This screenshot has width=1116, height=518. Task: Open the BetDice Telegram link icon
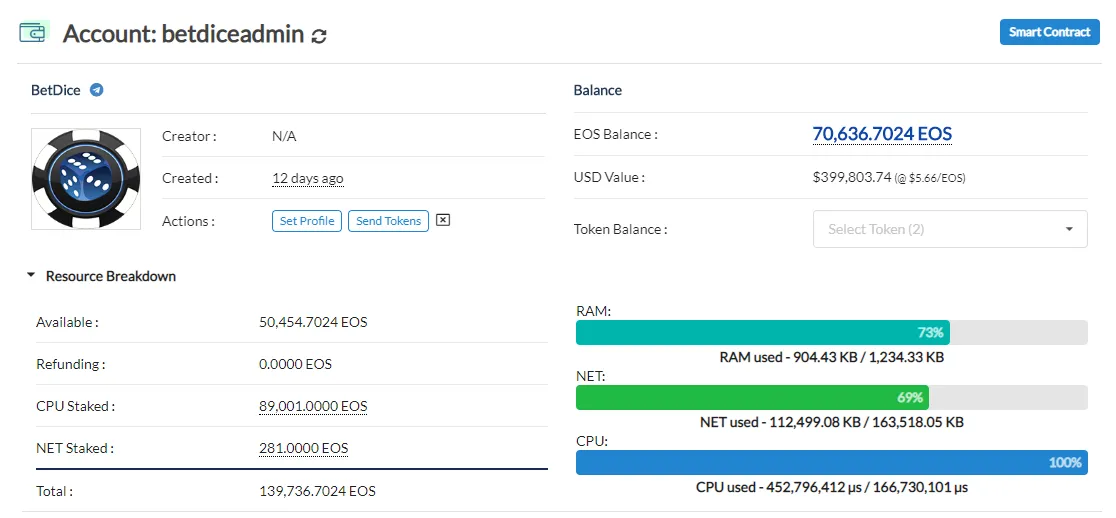[97, 90]
